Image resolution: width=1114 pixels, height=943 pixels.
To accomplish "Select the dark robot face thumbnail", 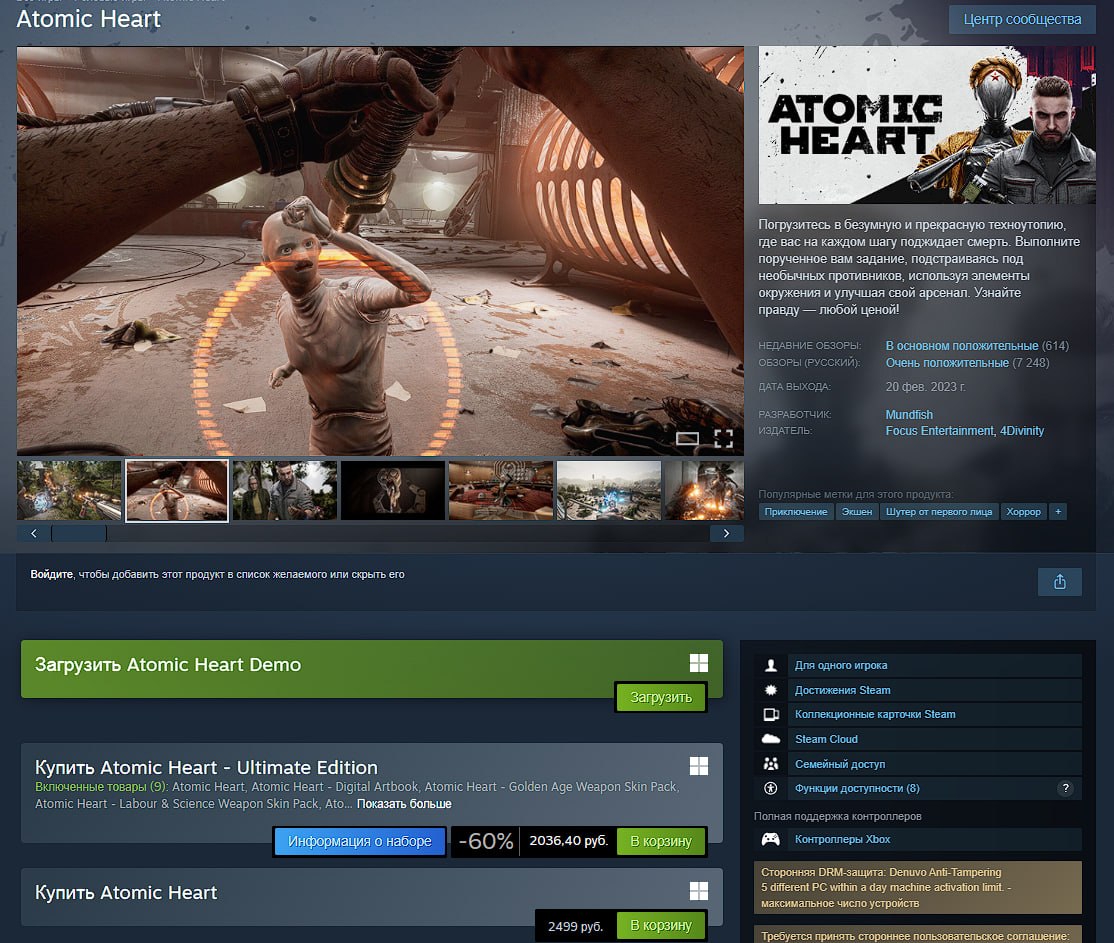I will pos(393,490).
